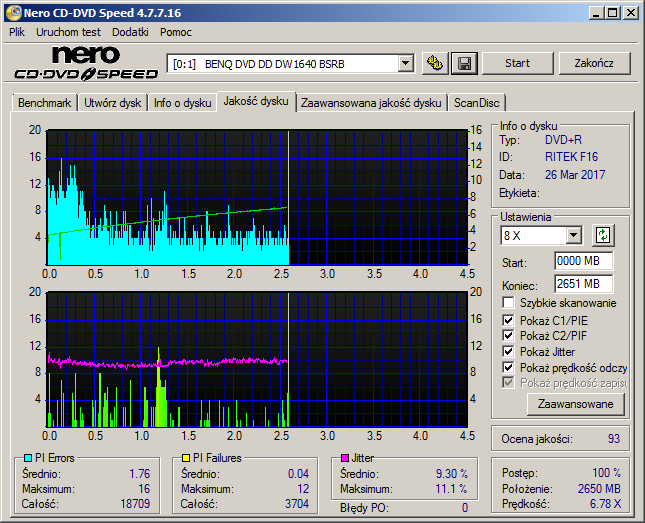This screenshot has width=645, height=523.
Task: Click the Koniec field 2651 MB
Action: tap(583, 284)
